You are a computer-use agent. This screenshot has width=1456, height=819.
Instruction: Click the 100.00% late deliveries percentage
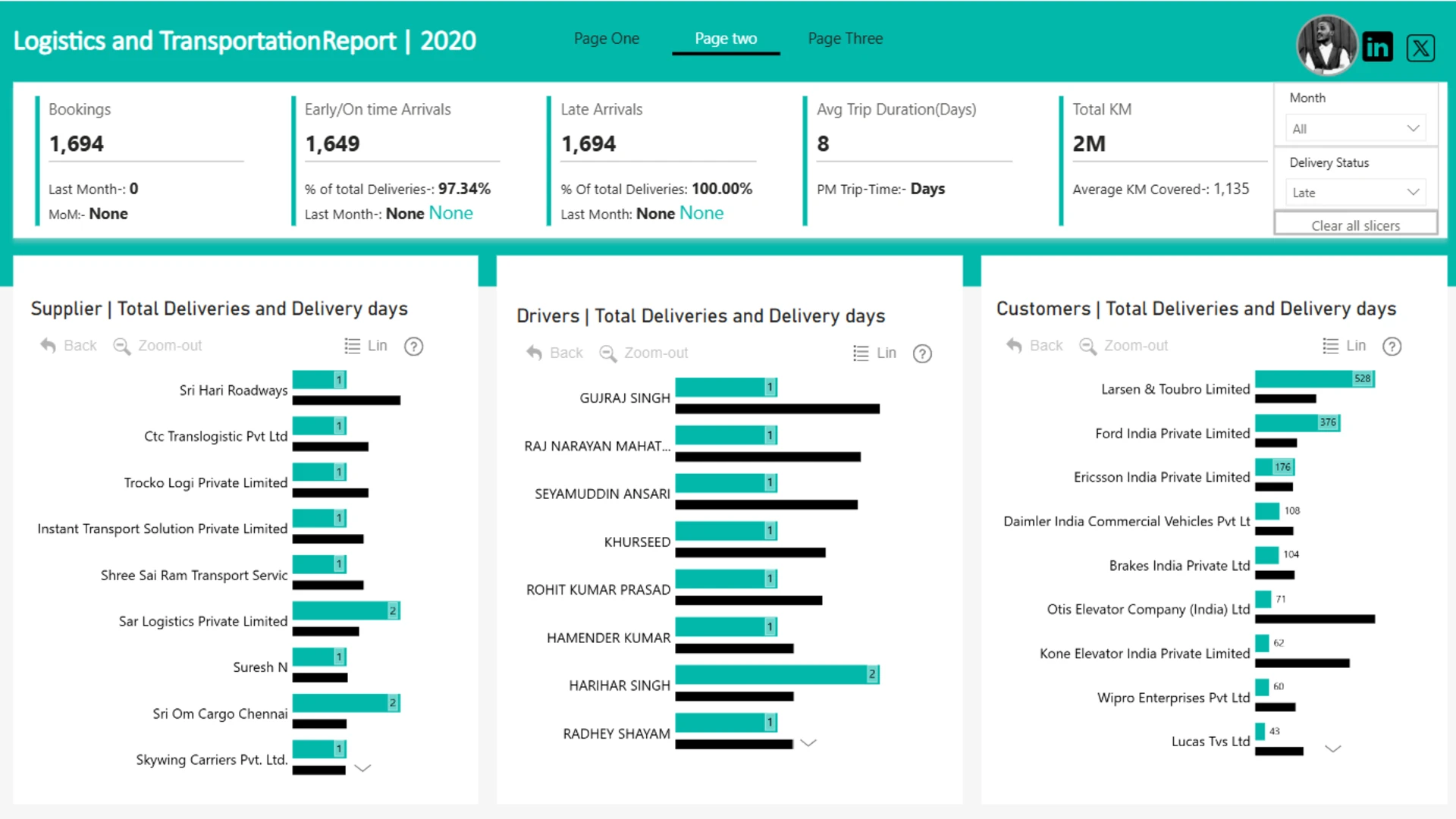[x=722, y=189]
